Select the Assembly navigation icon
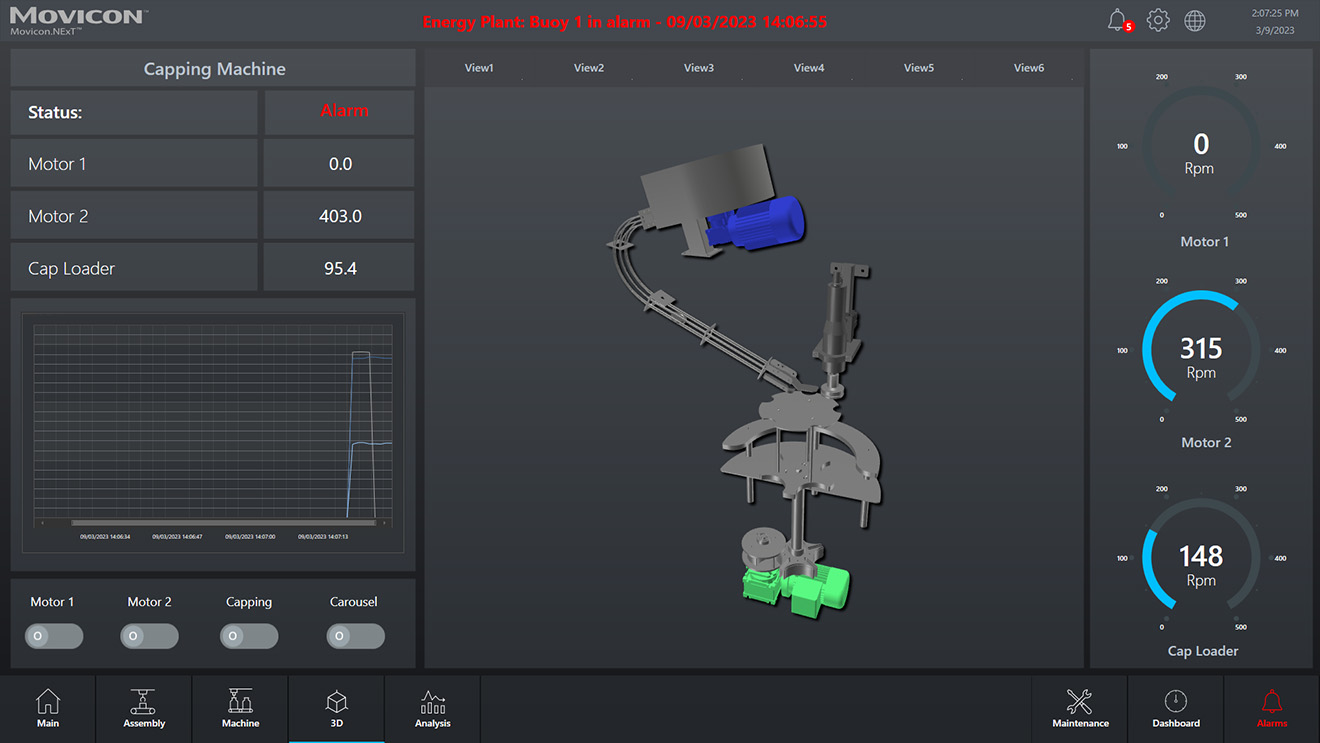Image resolution: width=1320 pixels, height=743 pixels. point(143,708)
